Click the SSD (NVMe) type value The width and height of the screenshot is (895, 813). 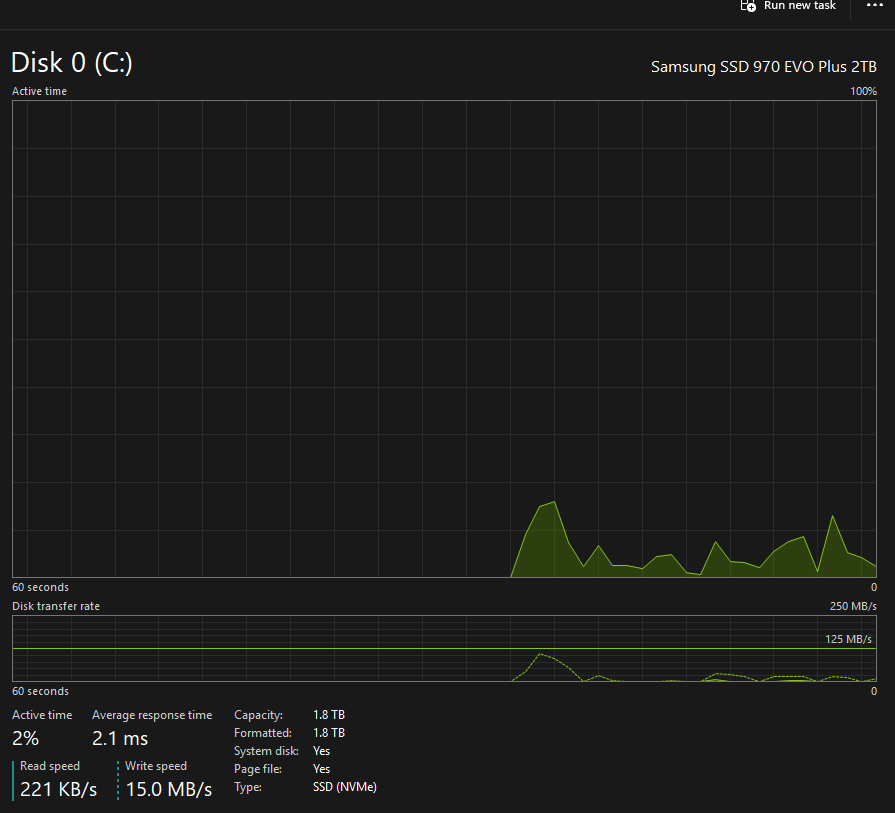tap(345, 787)
